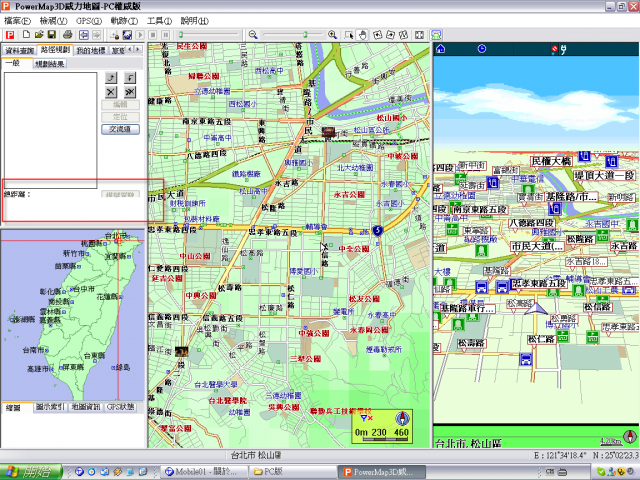Open the PC版 folder taskbar item
This screenshot has width=640, height=480.
(291, 472)
